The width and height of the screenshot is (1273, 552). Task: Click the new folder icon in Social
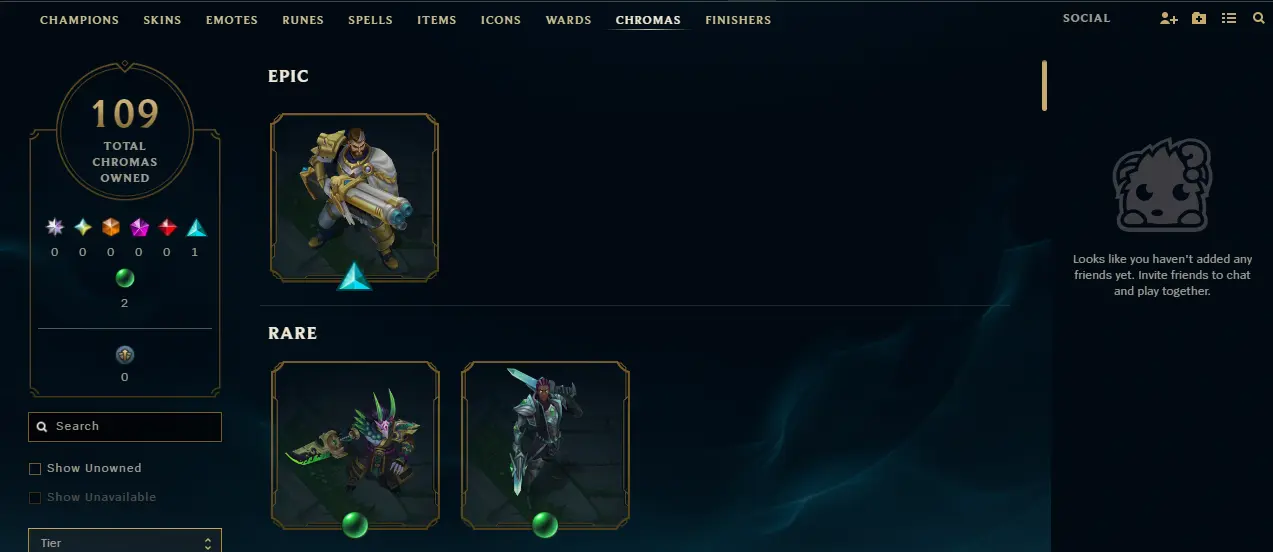pos(1199,18)
